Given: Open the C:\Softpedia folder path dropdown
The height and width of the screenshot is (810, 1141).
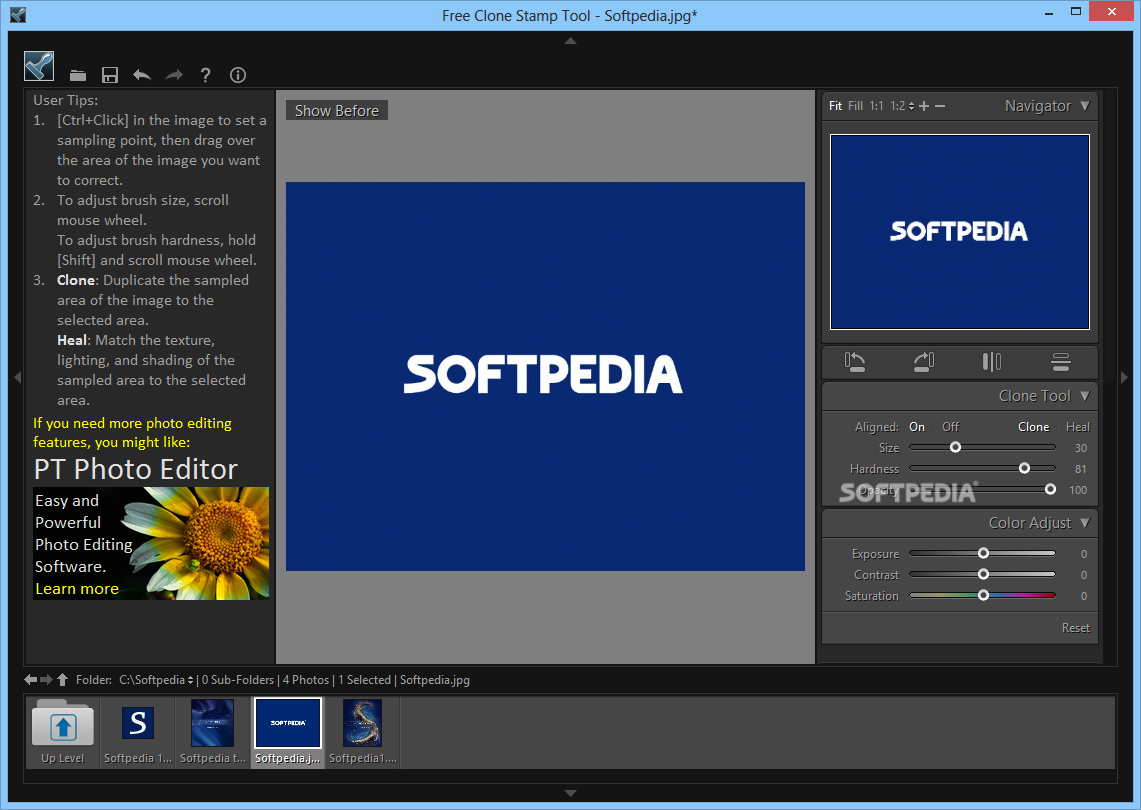Looking at the screenshot, I should (157, 680).
